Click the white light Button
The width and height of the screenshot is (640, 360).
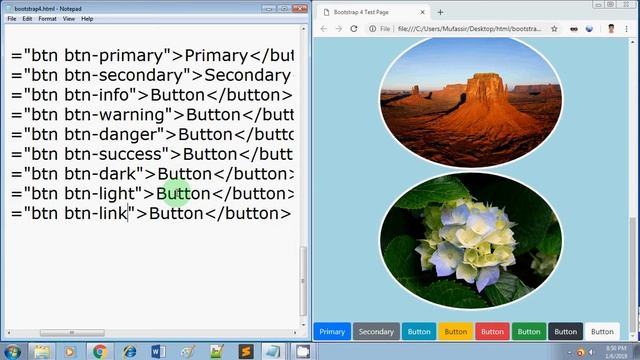click(x=602, y=331)
